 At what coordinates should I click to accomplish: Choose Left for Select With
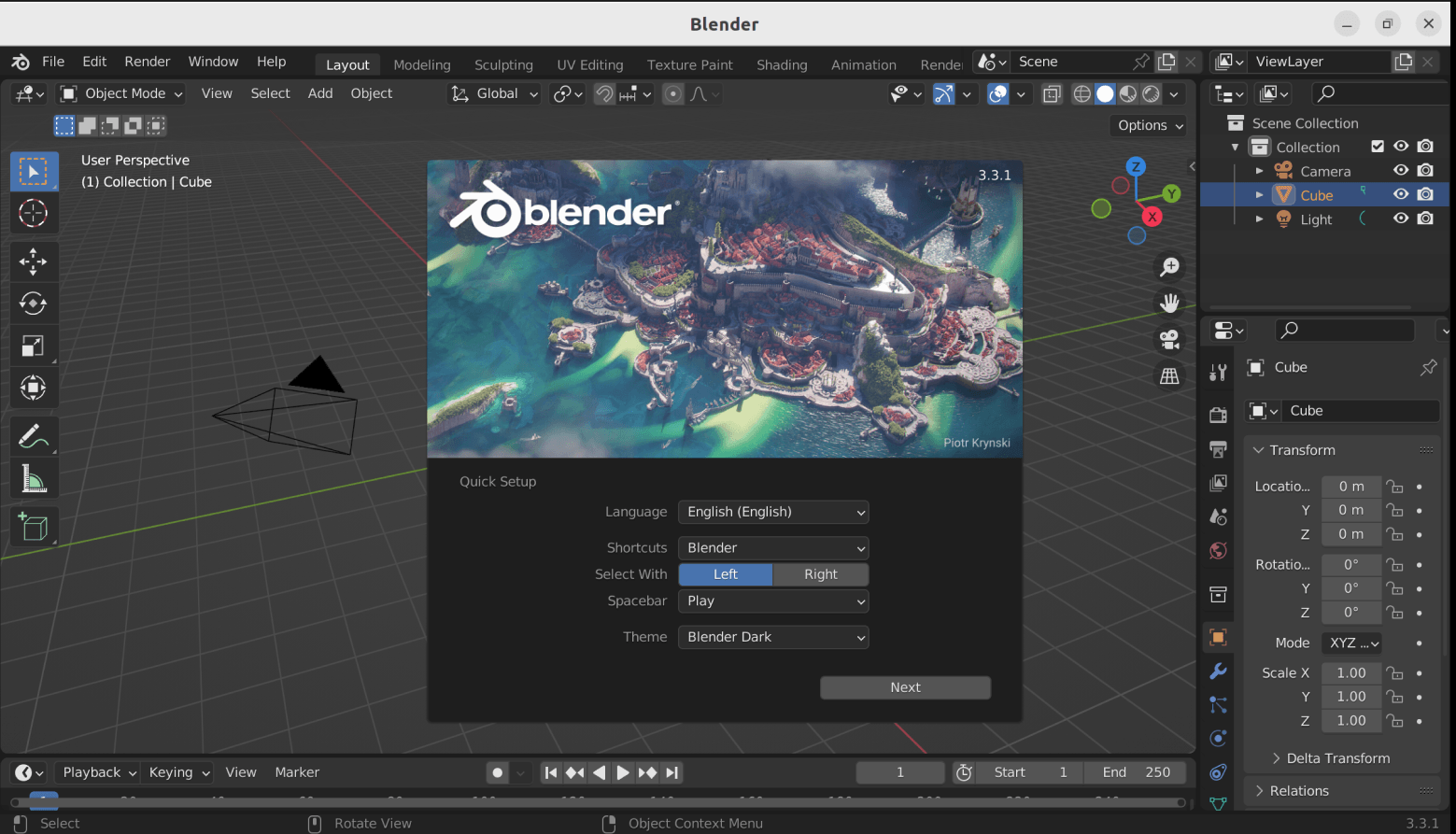(x=726, y=574)
